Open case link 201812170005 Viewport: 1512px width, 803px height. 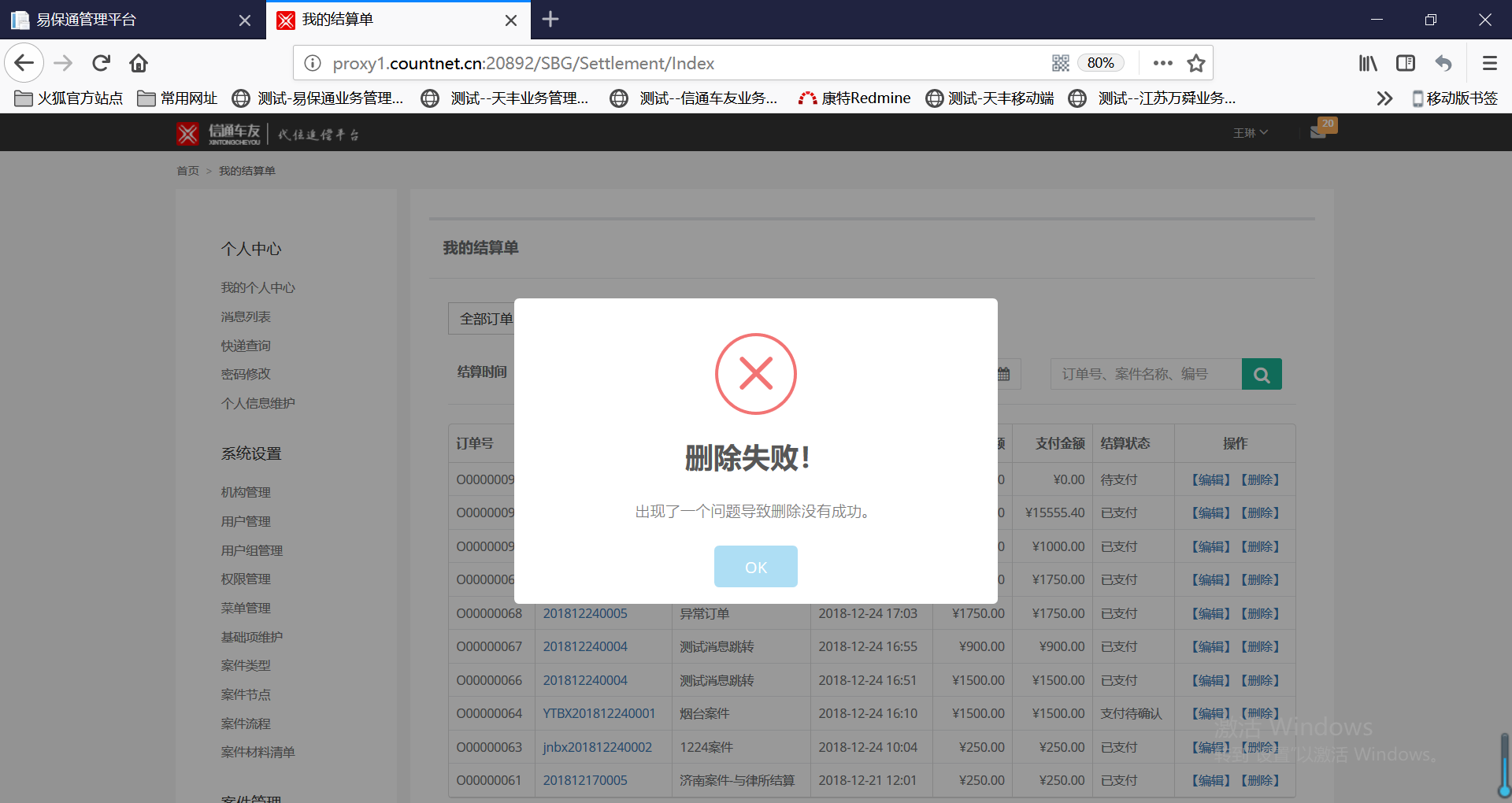click(585, 780)
